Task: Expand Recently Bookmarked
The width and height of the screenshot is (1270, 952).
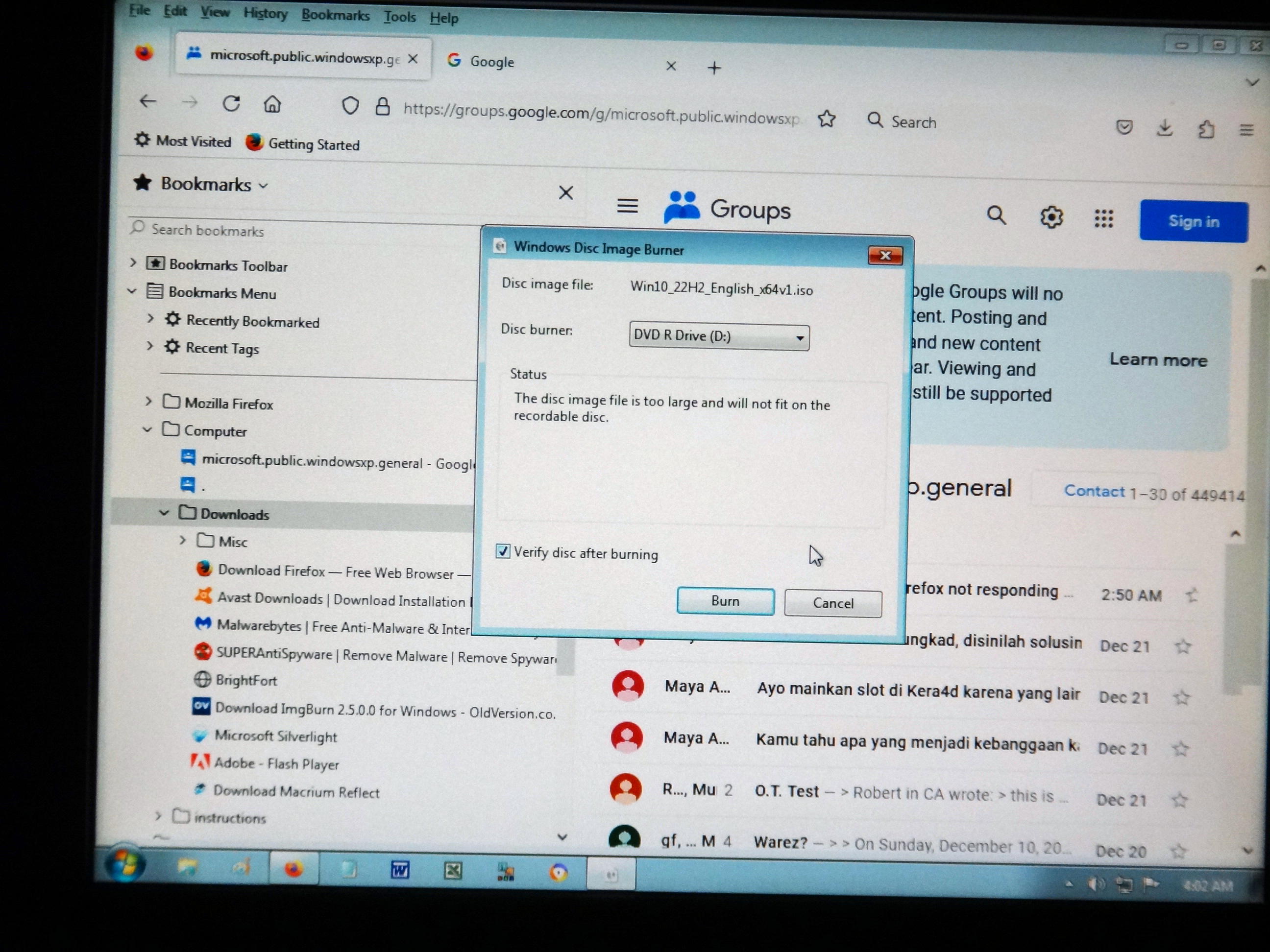Action: pyautogui.click(x=150, y=318)
